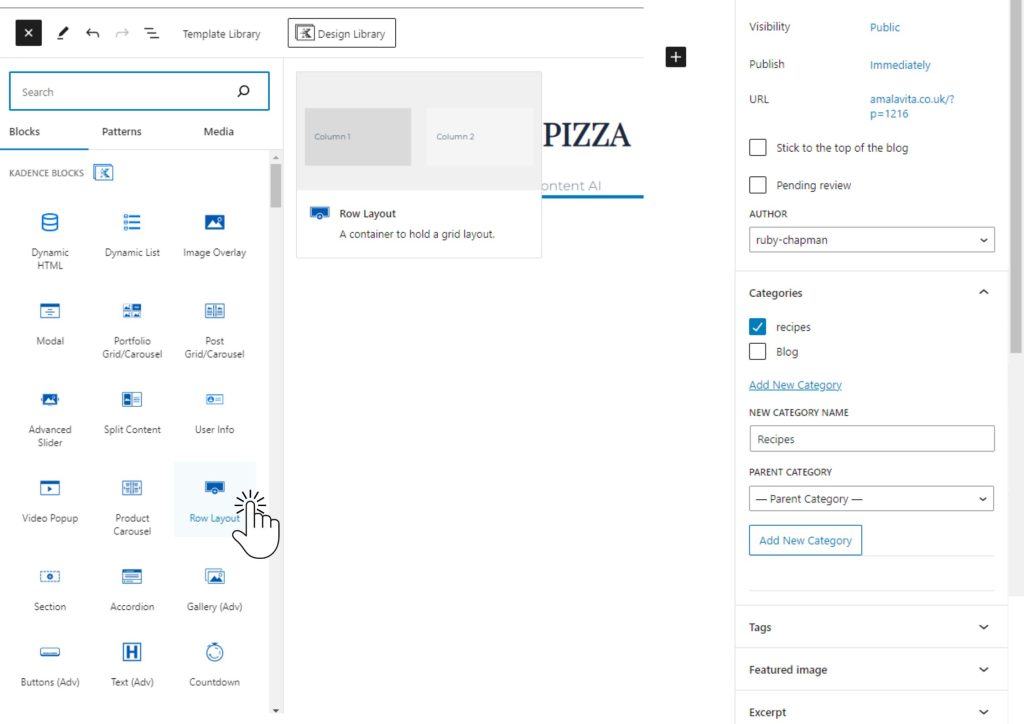Add the Advanced Slider block

tap(49, 400)
